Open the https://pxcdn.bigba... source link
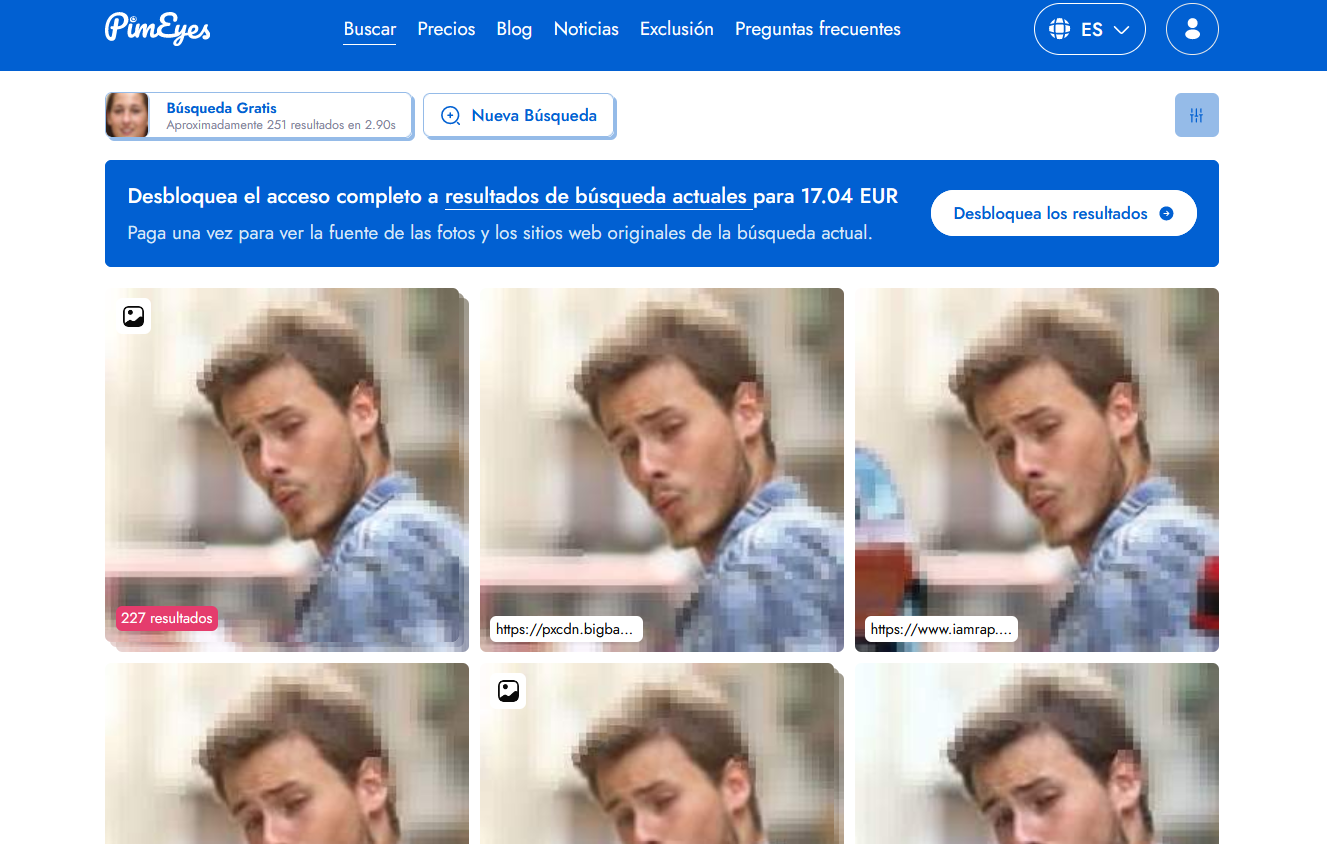The image size is (1327, 844). 566,629
